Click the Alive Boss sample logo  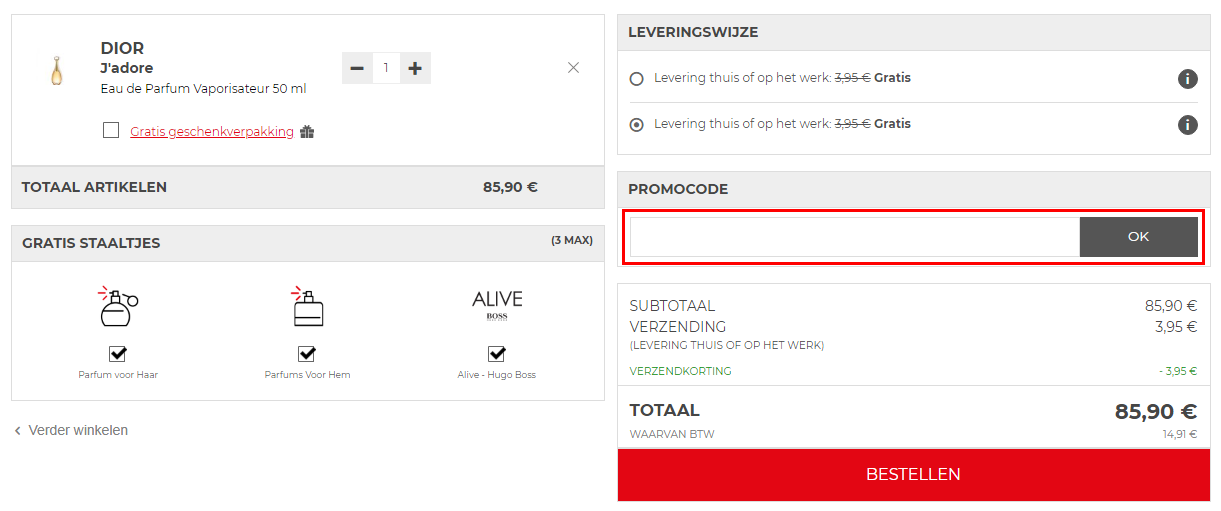pos(497,304)
